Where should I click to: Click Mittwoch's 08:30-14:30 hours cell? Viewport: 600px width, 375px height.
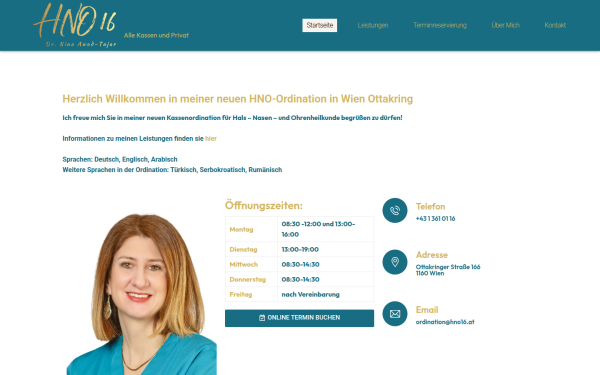[x=326, y=264]
